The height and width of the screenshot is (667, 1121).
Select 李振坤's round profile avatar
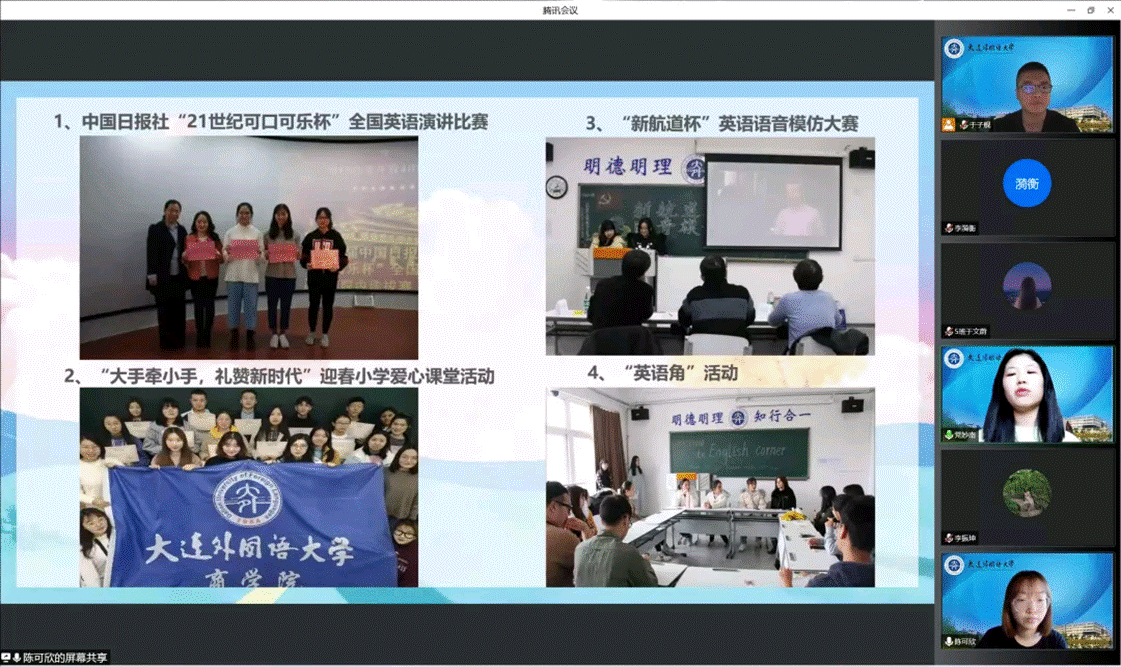click(1027, 493)
